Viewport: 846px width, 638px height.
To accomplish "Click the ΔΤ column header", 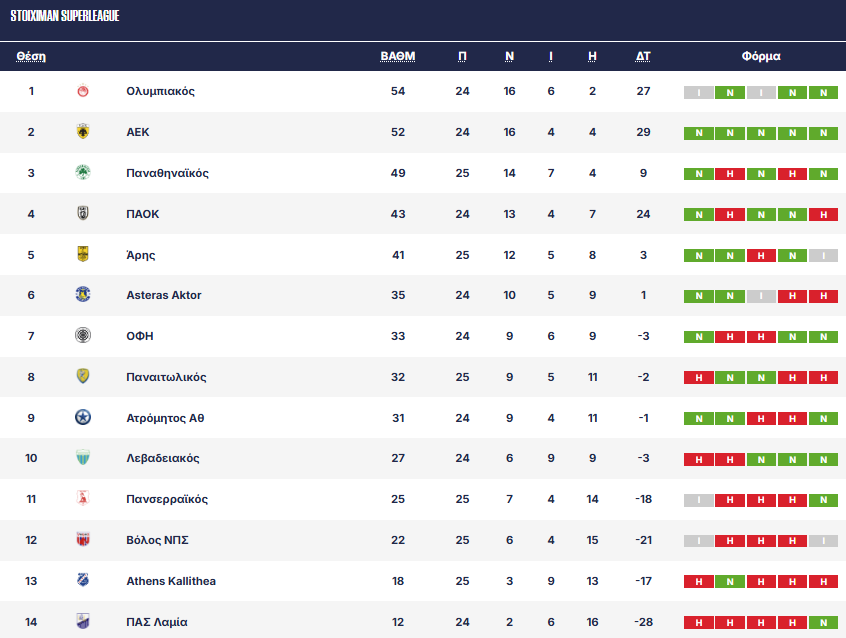I will coord(643,57).
